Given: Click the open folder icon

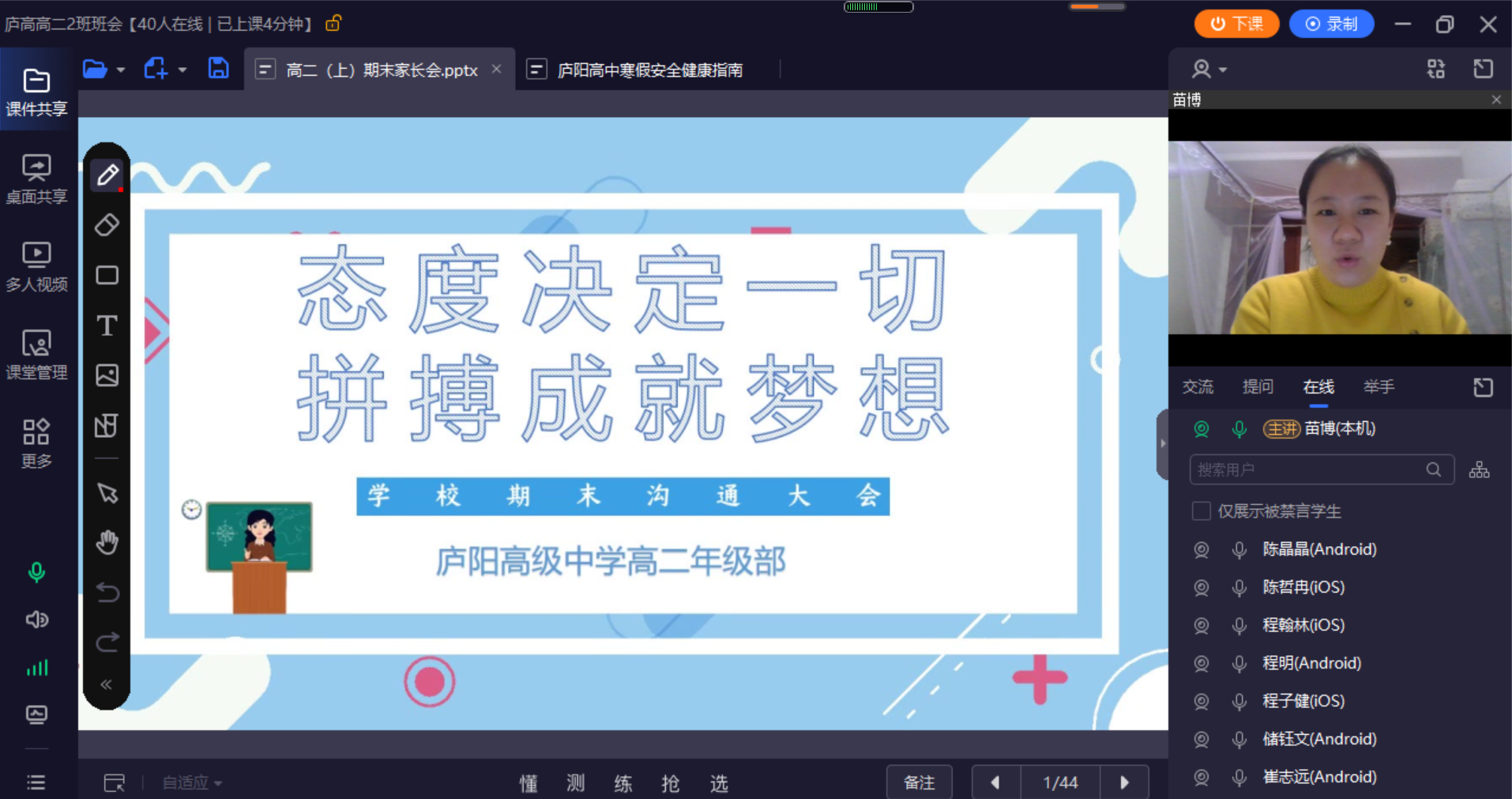Looking at the screenshot, I should coord(95,70).
